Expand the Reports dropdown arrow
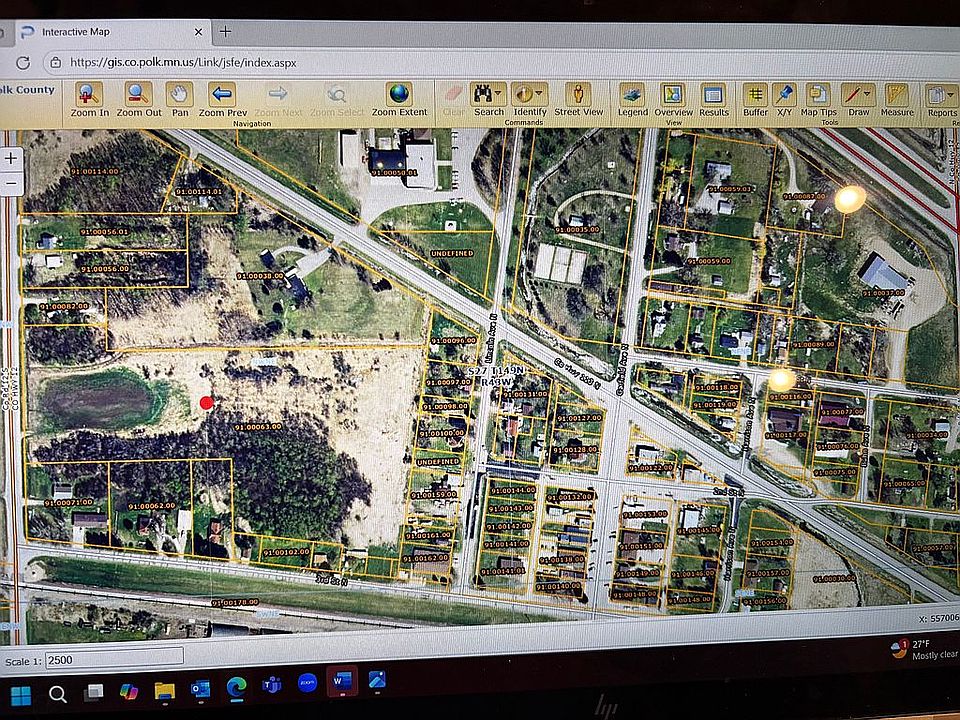Screen dimensions: 960x720 951,95
